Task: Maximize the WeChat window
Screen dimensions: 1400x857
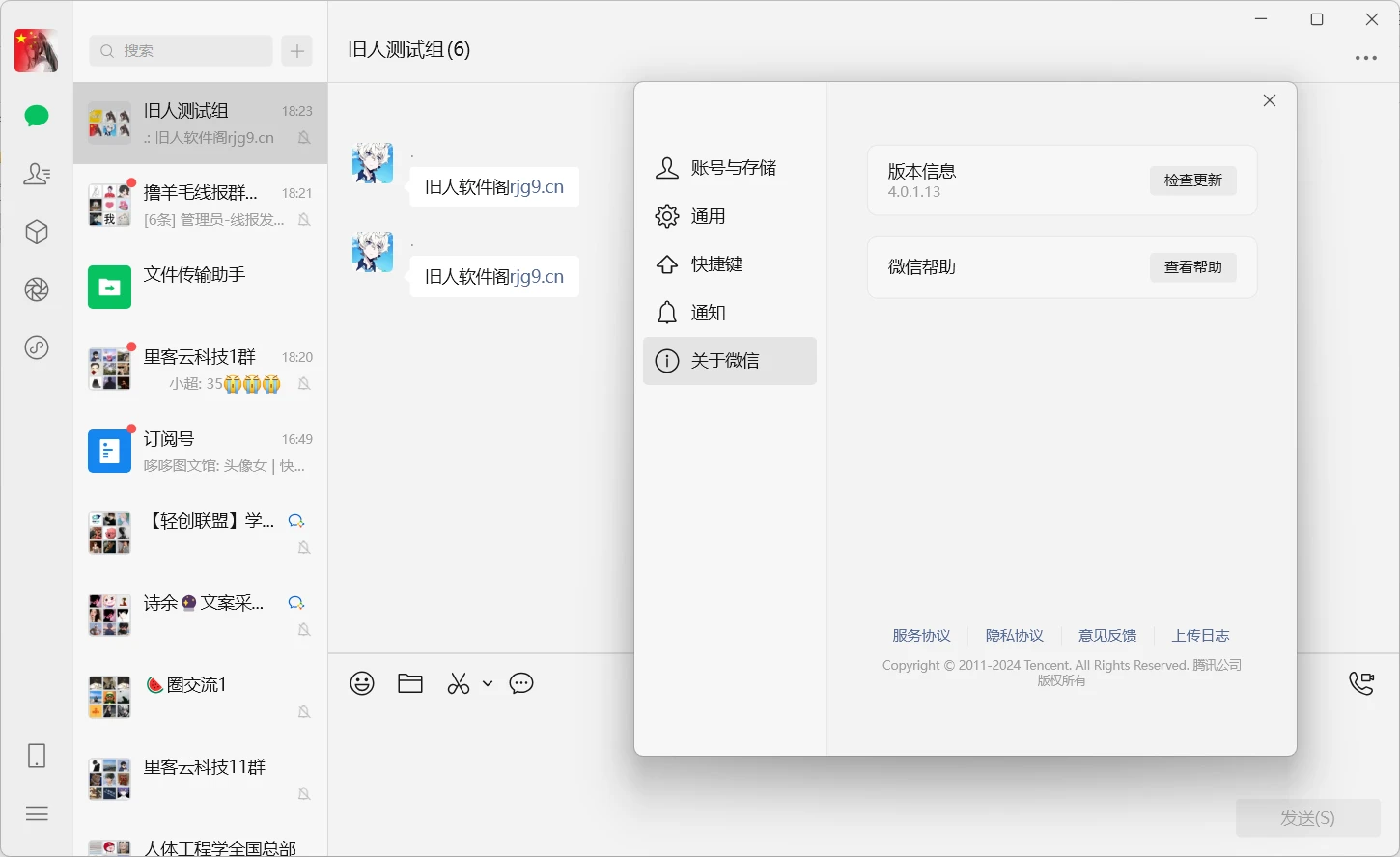Action: click(x=1317, y=19)
